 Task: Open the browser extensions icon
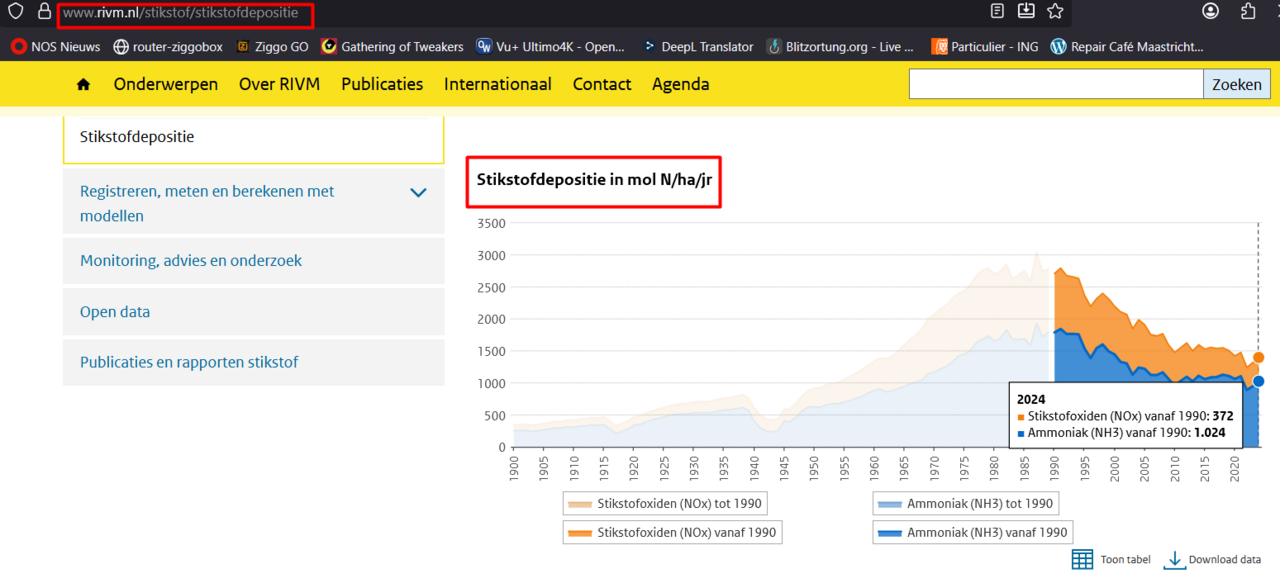[x=1248, y=12]
